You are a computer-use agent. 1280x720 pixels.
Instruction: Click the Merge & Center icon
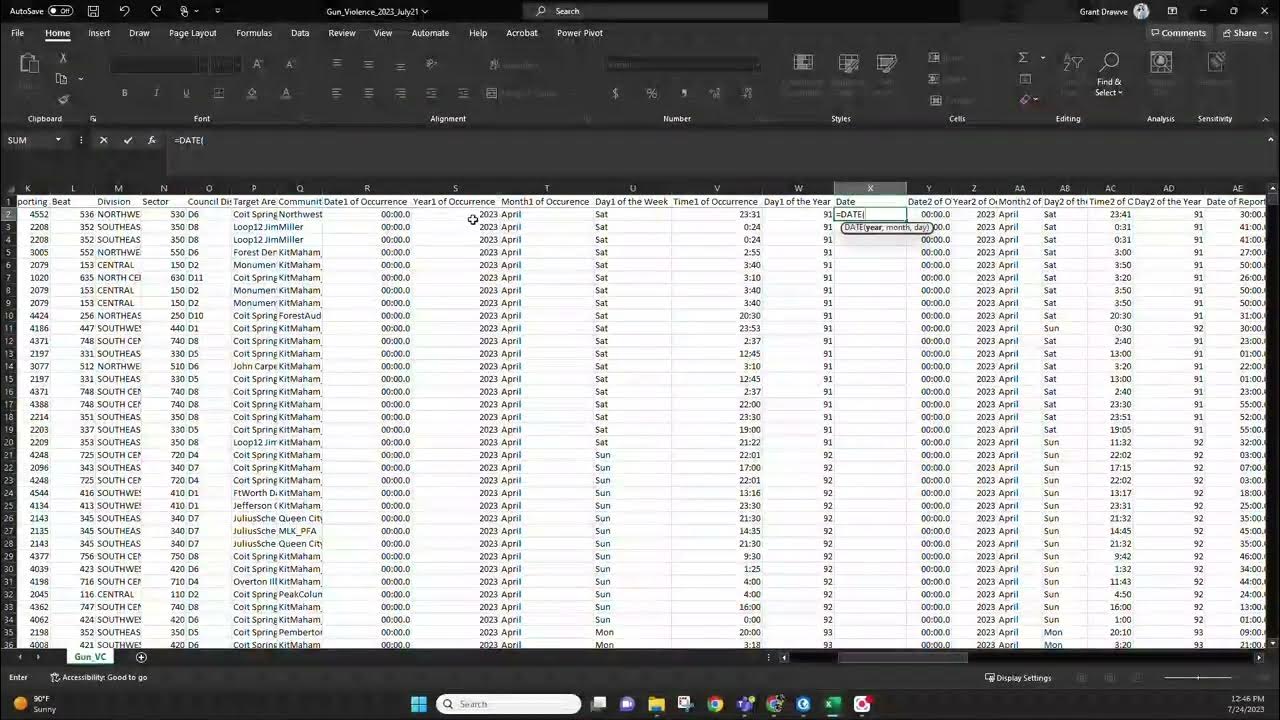(492, 93)
